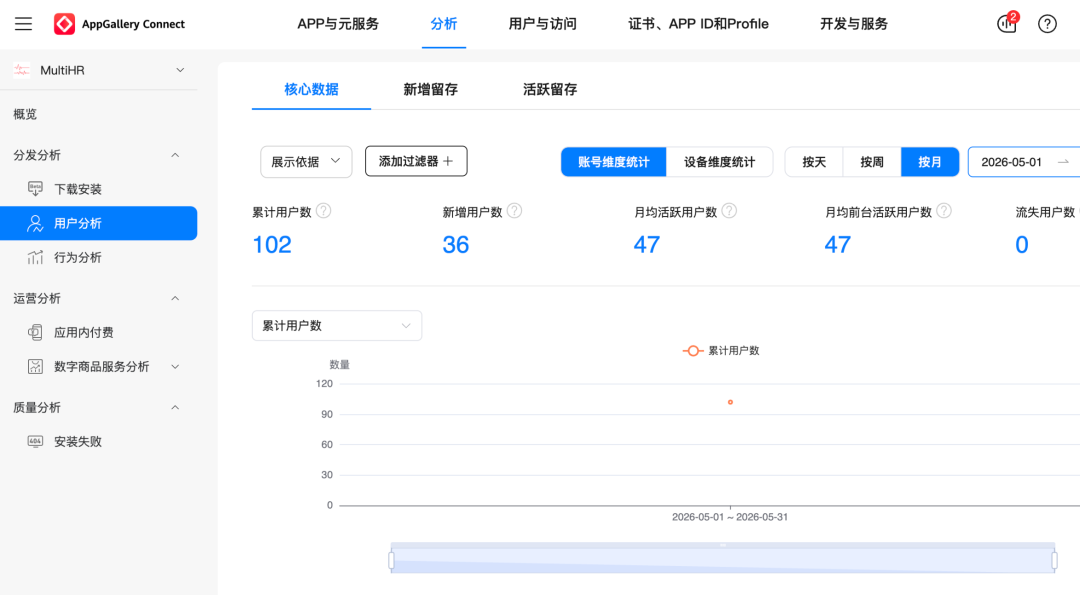Viewport: 1080px width, 595px height.
Task: Open 概览 in the sidebar
Action: point(25,114)
